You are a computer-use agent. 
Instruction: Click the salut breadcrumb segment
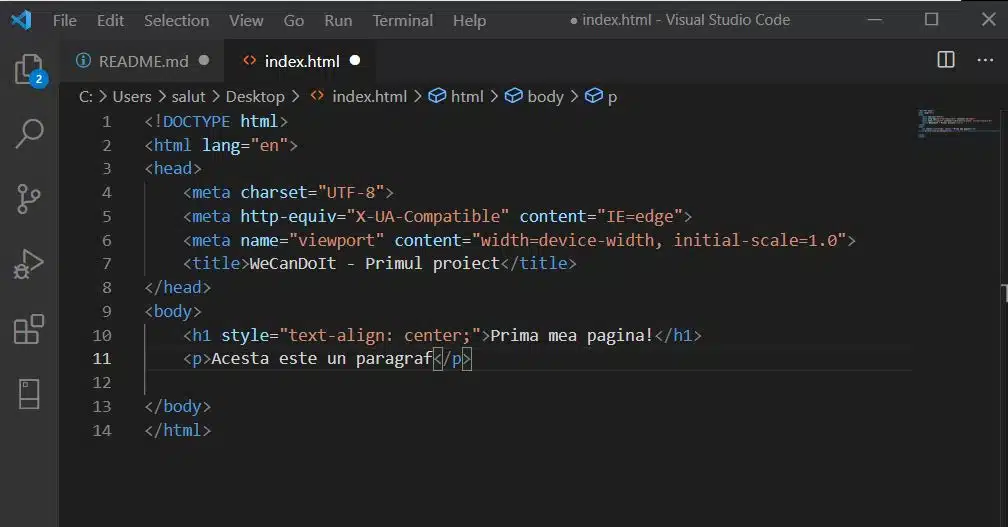(188, 96)
